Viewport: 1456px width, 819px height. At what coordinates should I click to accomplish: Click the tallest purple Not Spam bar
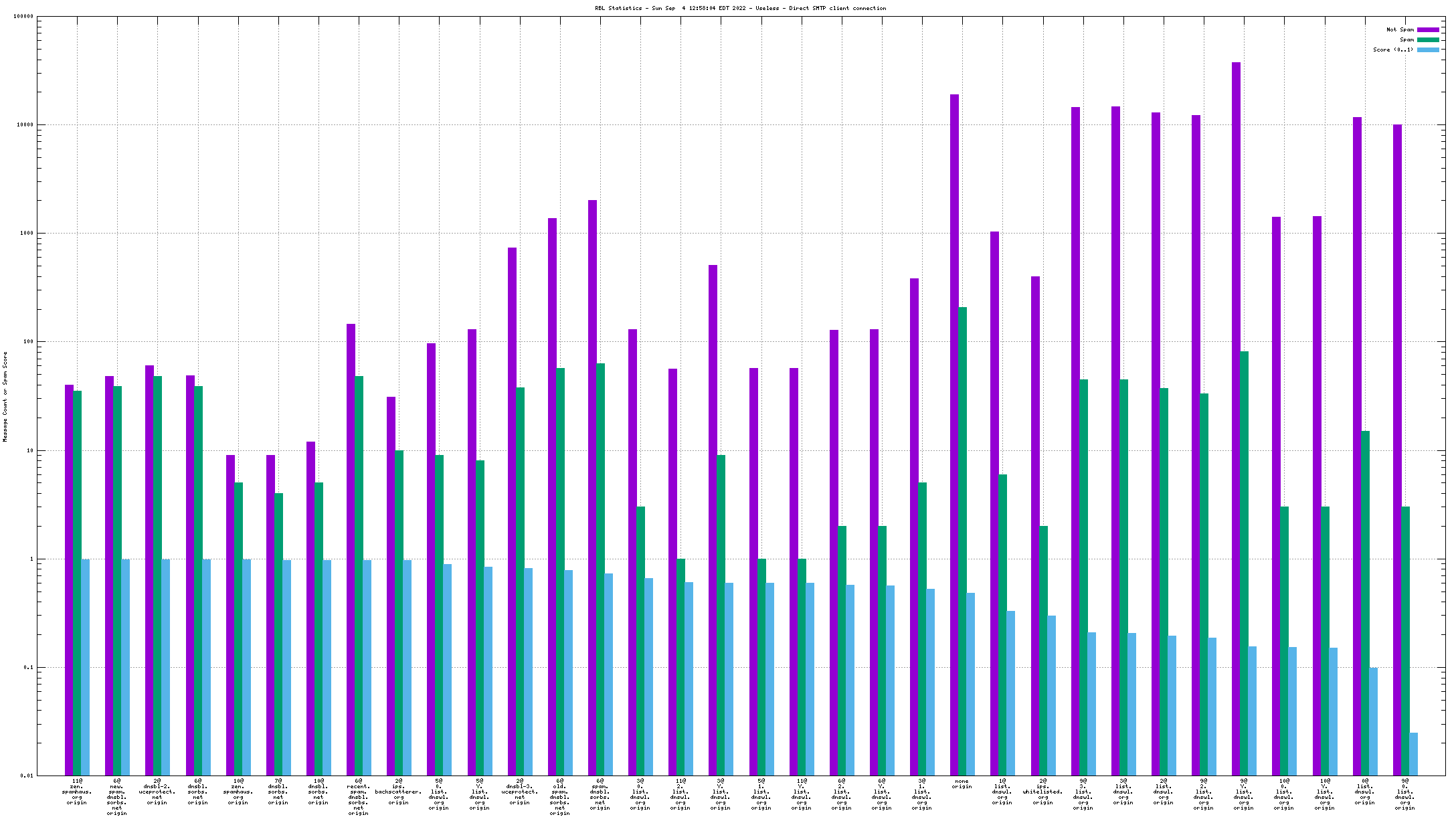[x=1236, y=401]
